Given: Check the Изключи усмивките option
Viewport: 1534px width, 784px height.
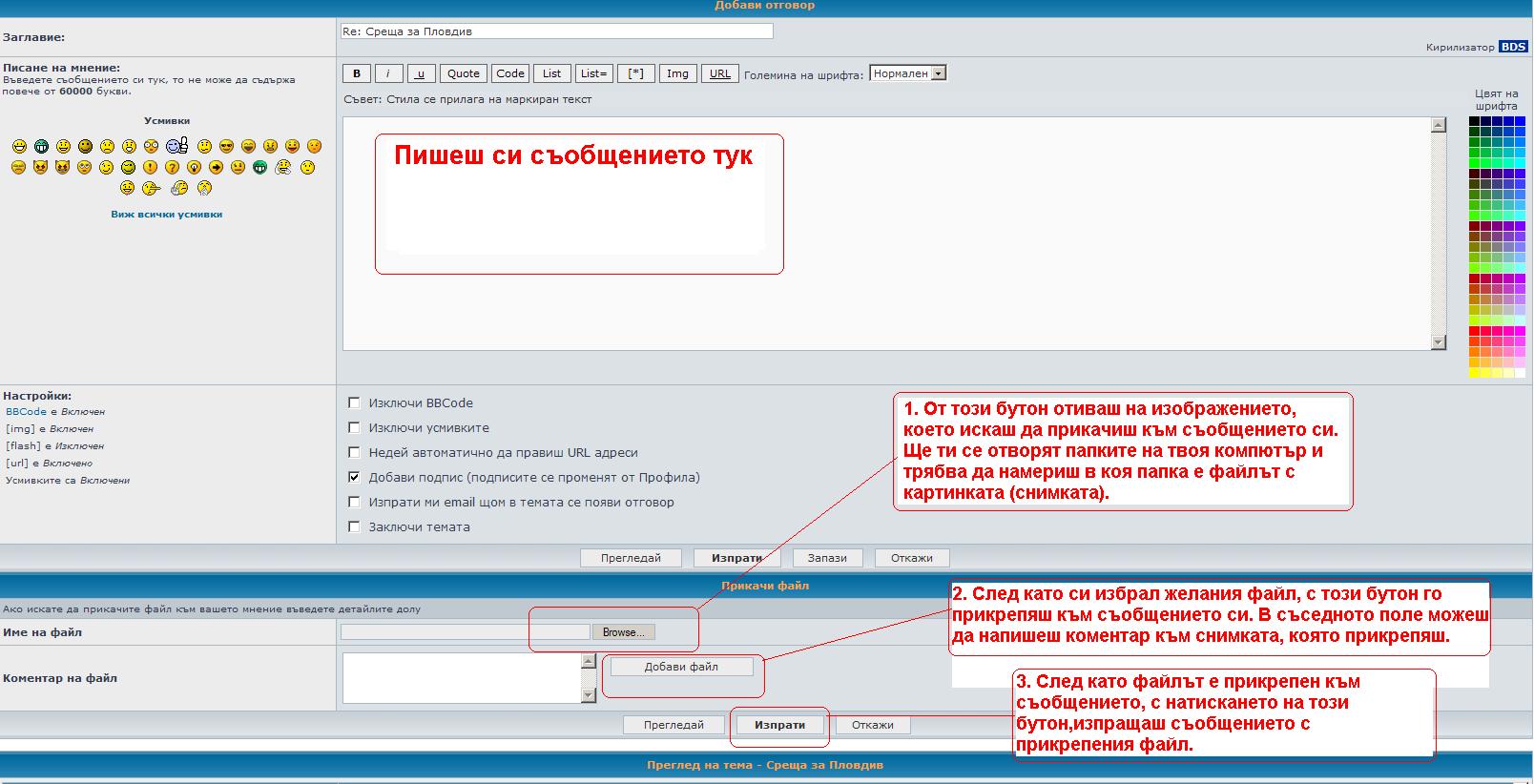Looking at the screenshot, I should [x=354, y=428].
